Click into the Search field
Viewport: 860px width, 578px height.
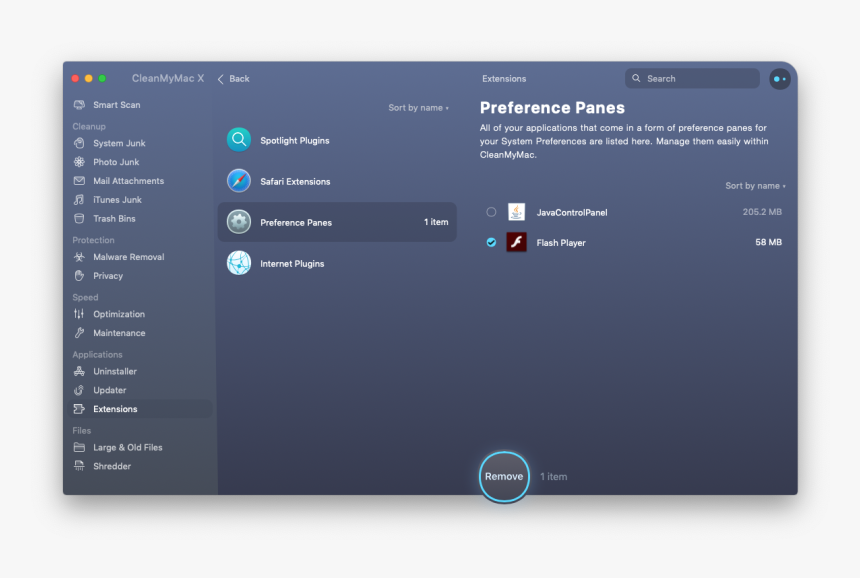692,78
